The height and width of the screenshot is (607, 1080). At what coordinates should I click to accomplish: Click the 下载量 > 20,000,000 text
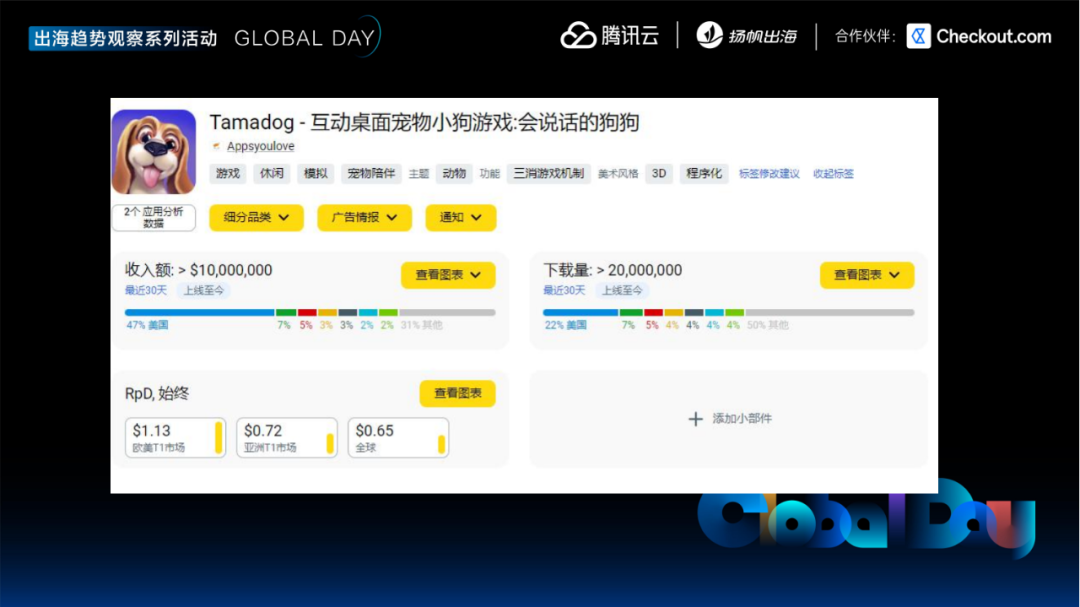[612, 270]
